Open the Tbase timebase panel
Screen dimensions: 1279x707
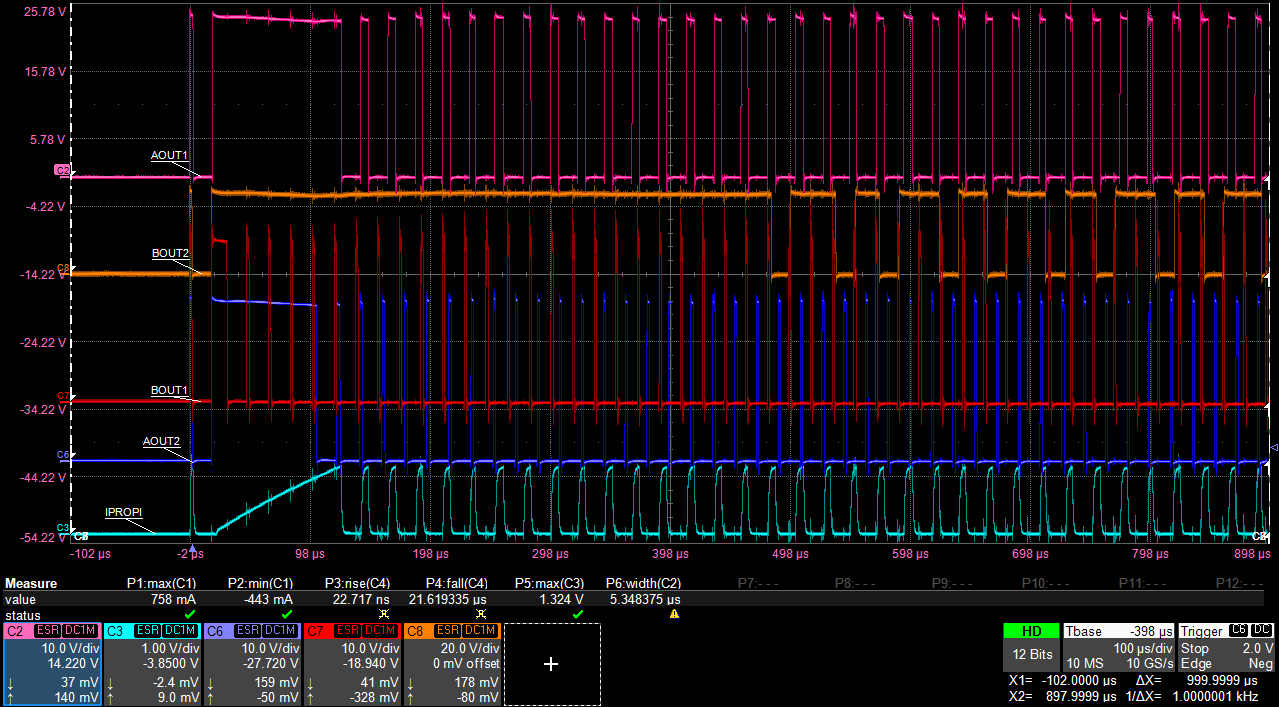(x=1085, y=630)
